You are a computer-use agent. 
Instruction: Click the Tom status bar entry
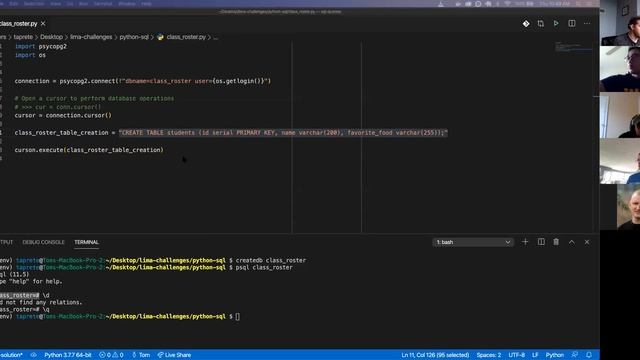pyautogui.click(x=141, y=355)
